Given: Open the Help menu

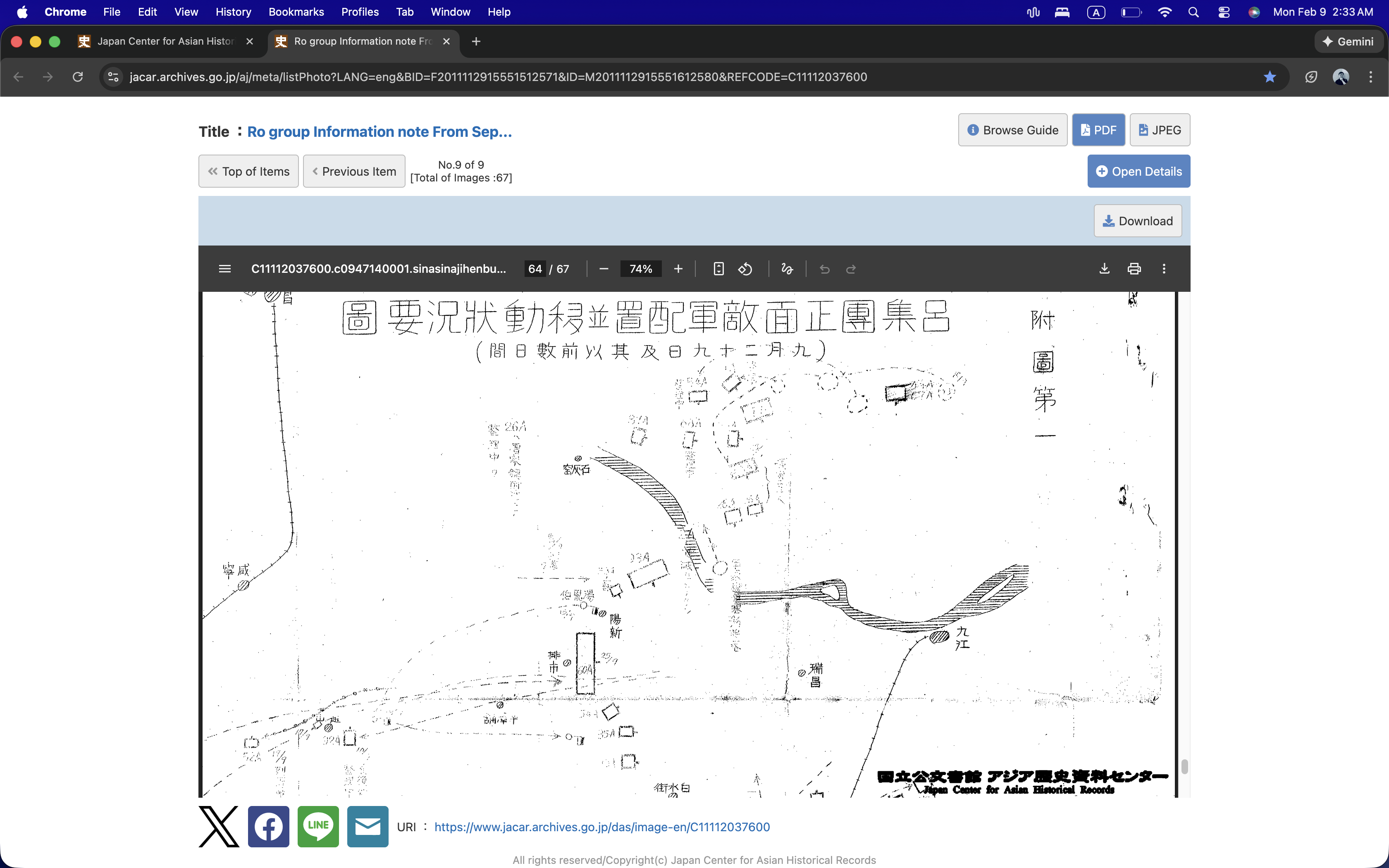Looking at the screenshot, I should point(499,12).
